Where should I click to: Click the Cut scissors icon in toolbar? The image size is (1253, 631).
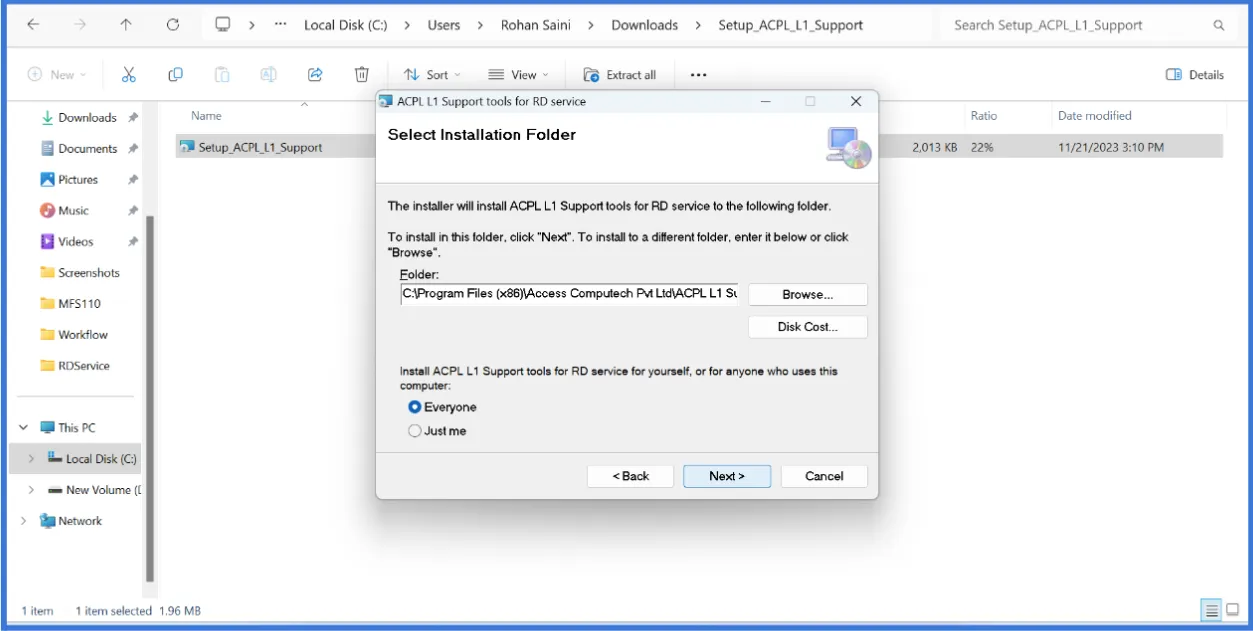tap(128, 75)
